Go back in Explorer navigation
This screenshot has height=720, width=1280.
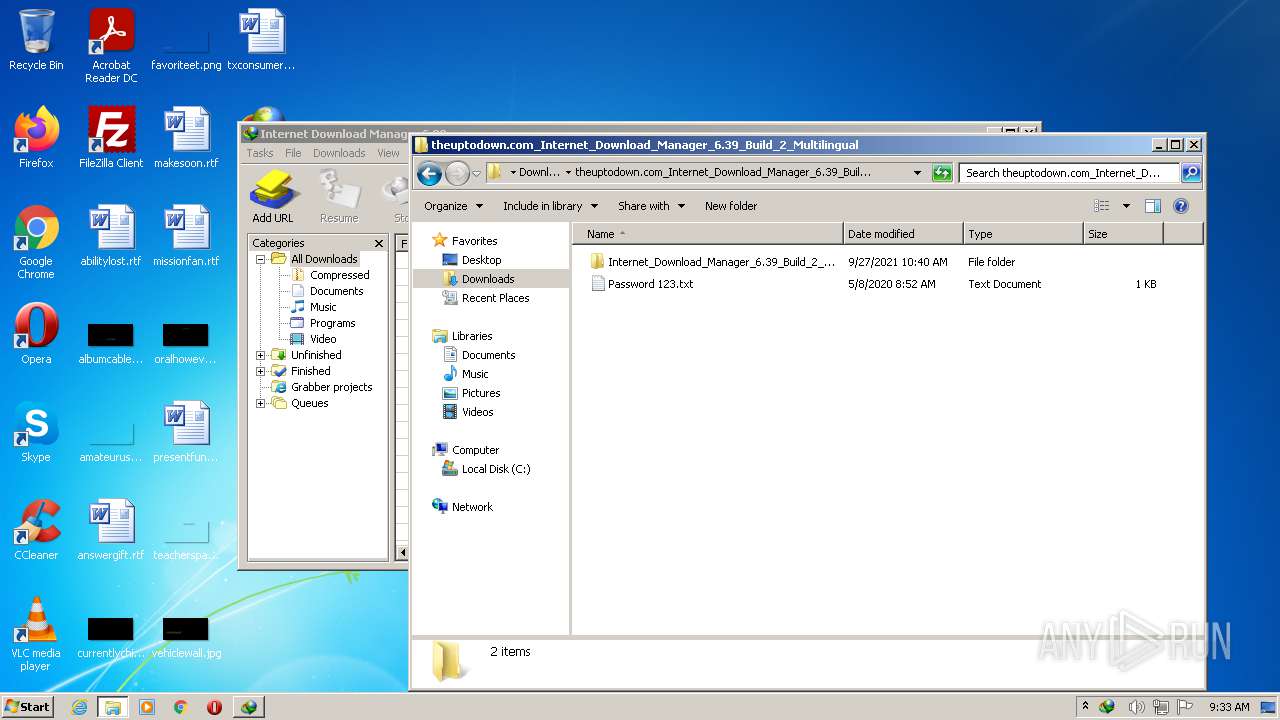(x=429, y=174)
